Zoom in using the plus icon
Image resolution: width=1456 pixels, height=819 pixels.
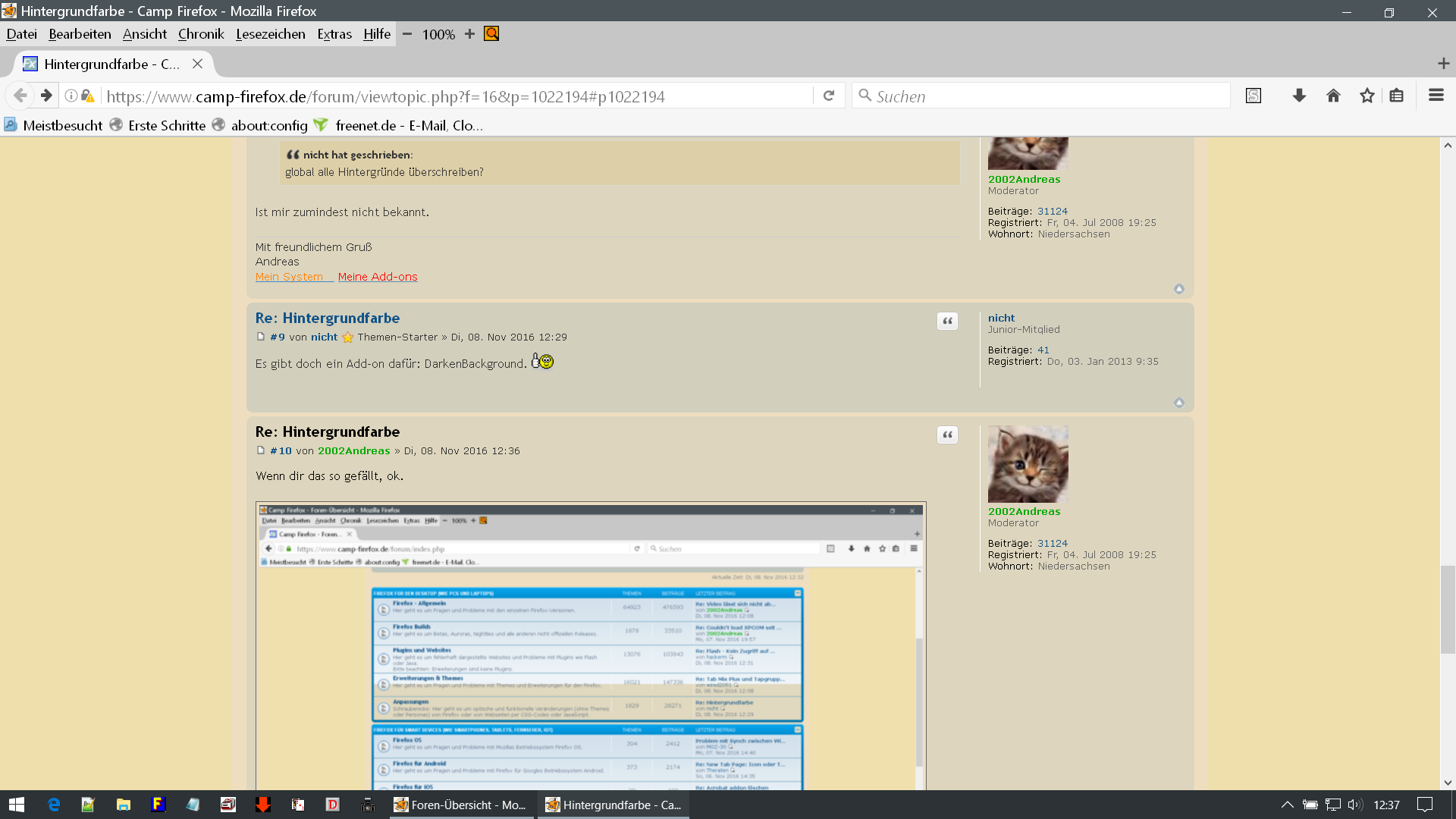point(469,34)
